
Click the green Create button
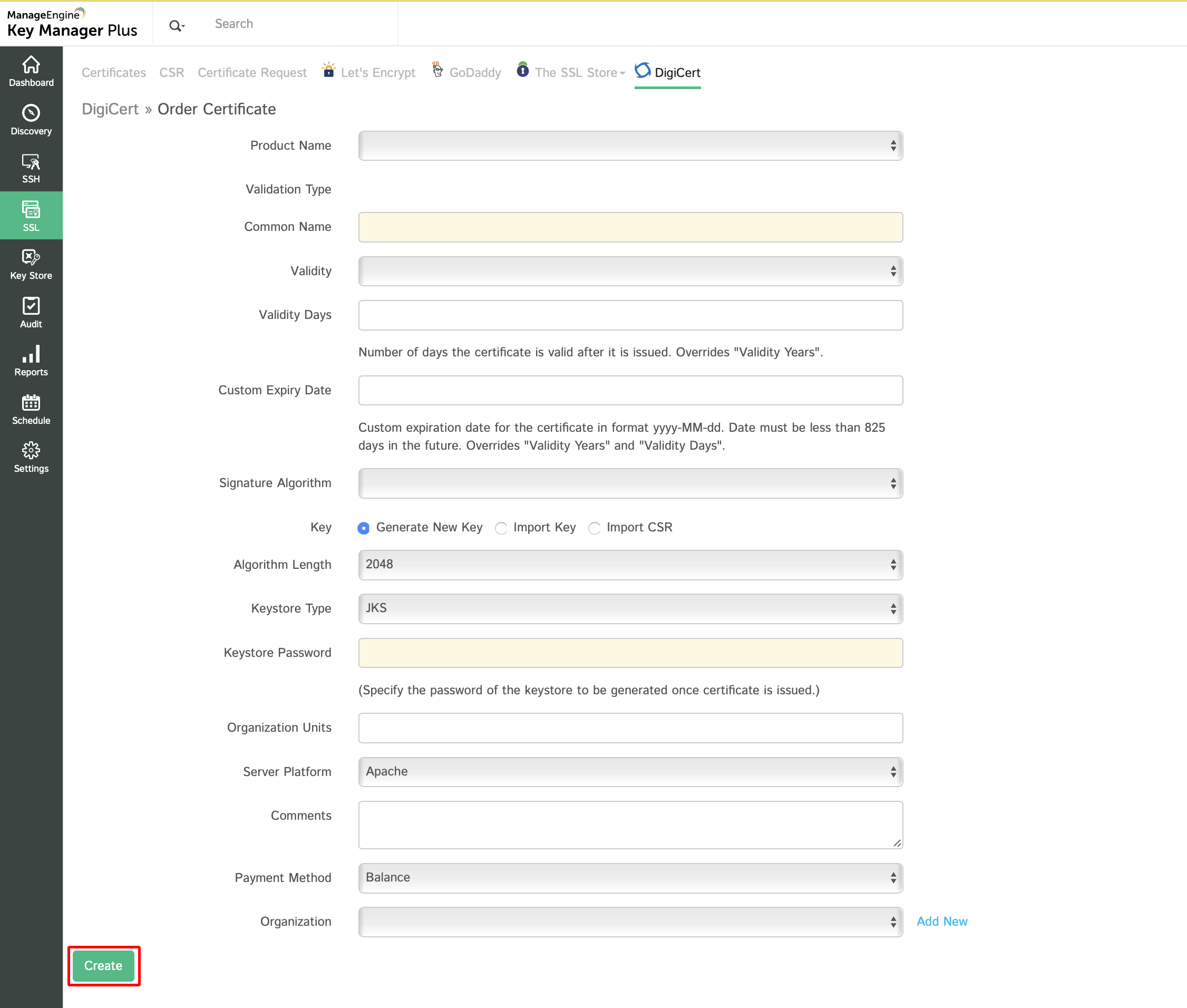pyautogui.click(x=103, y=965)
